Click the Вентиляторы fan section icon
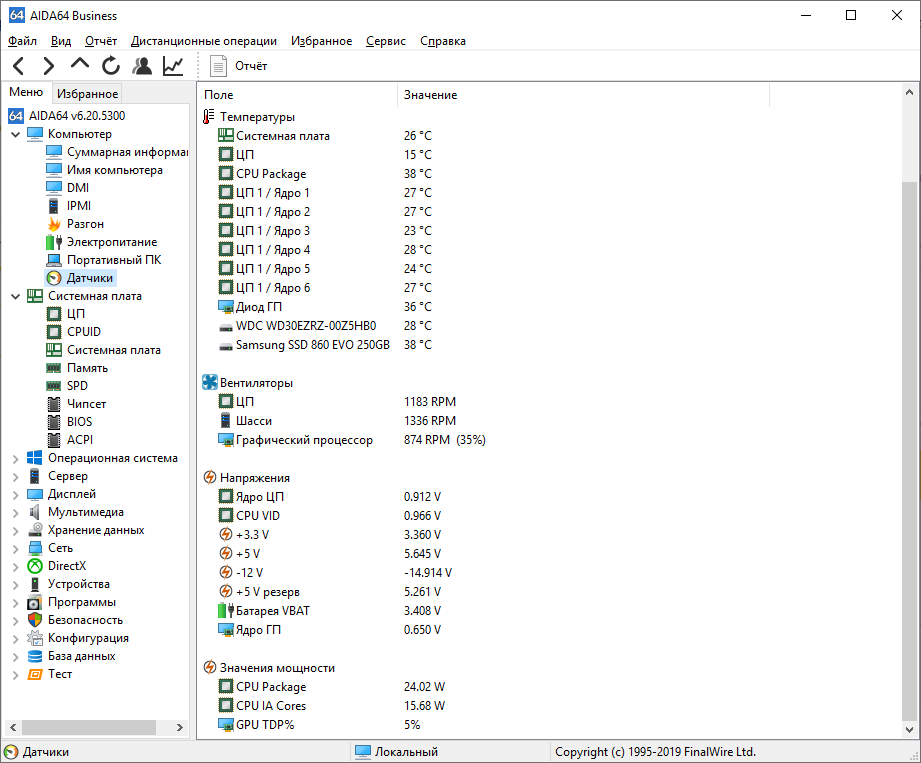This screenshot has height=763, width=921. [x=210, y=382]
